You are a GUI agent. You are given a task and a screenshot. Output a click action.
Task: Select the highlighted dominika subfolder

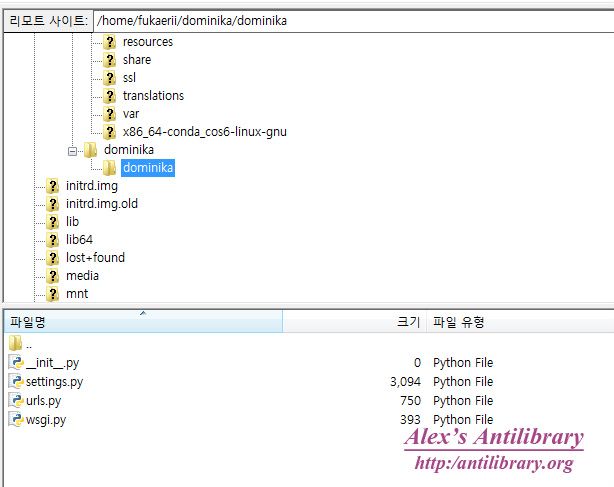[148, 168]
